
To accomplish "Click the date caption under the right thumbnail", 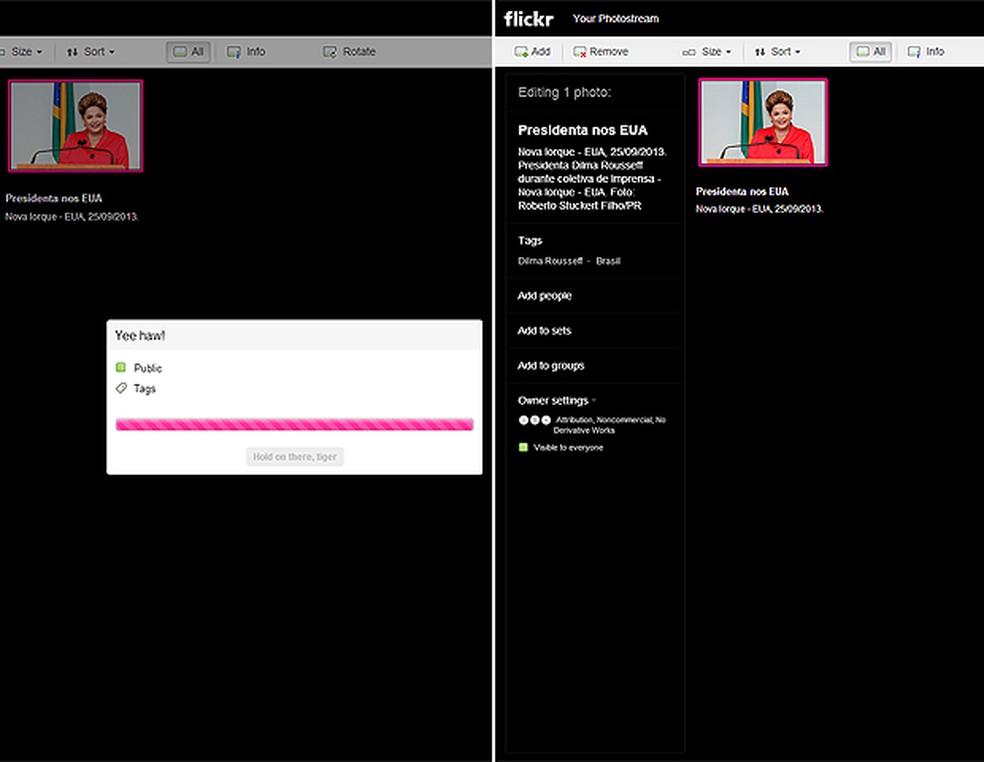I will tap(759, 209).
